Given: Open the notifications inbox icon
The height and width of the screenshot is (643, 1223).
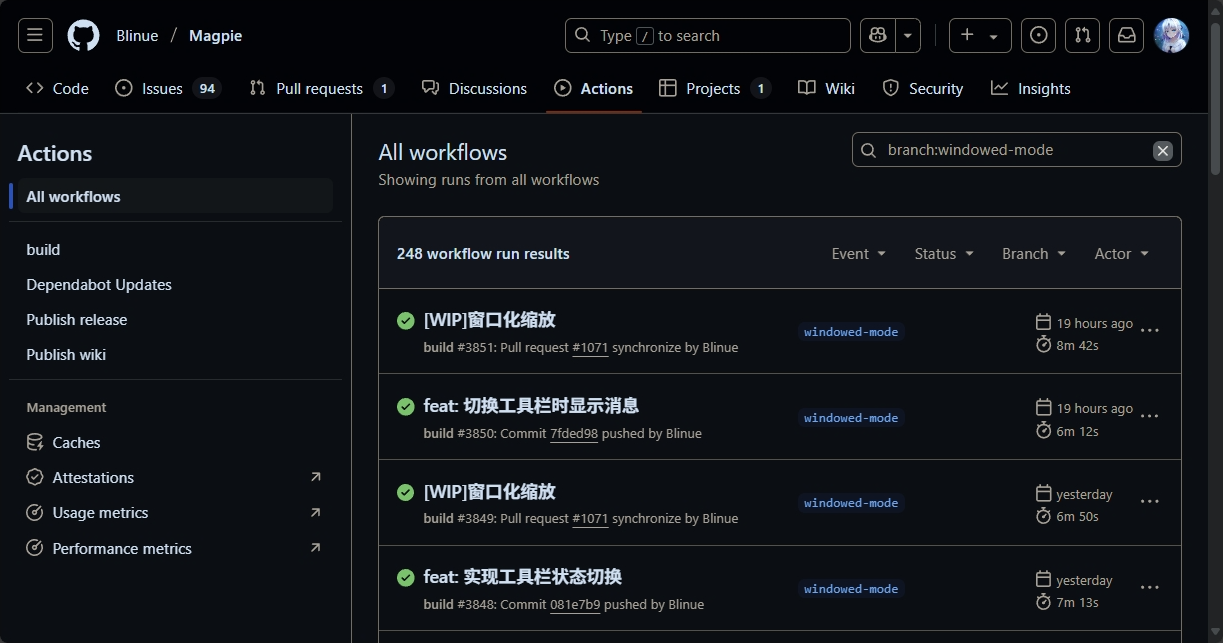Looking at the screenshot, I should point(1127,36).
